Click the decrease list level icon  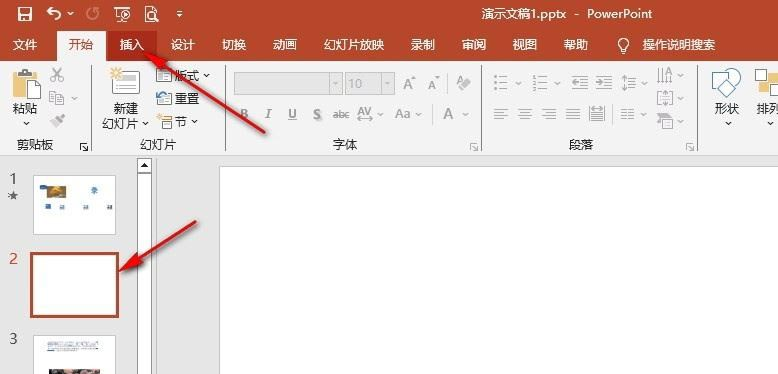(579, 83)
